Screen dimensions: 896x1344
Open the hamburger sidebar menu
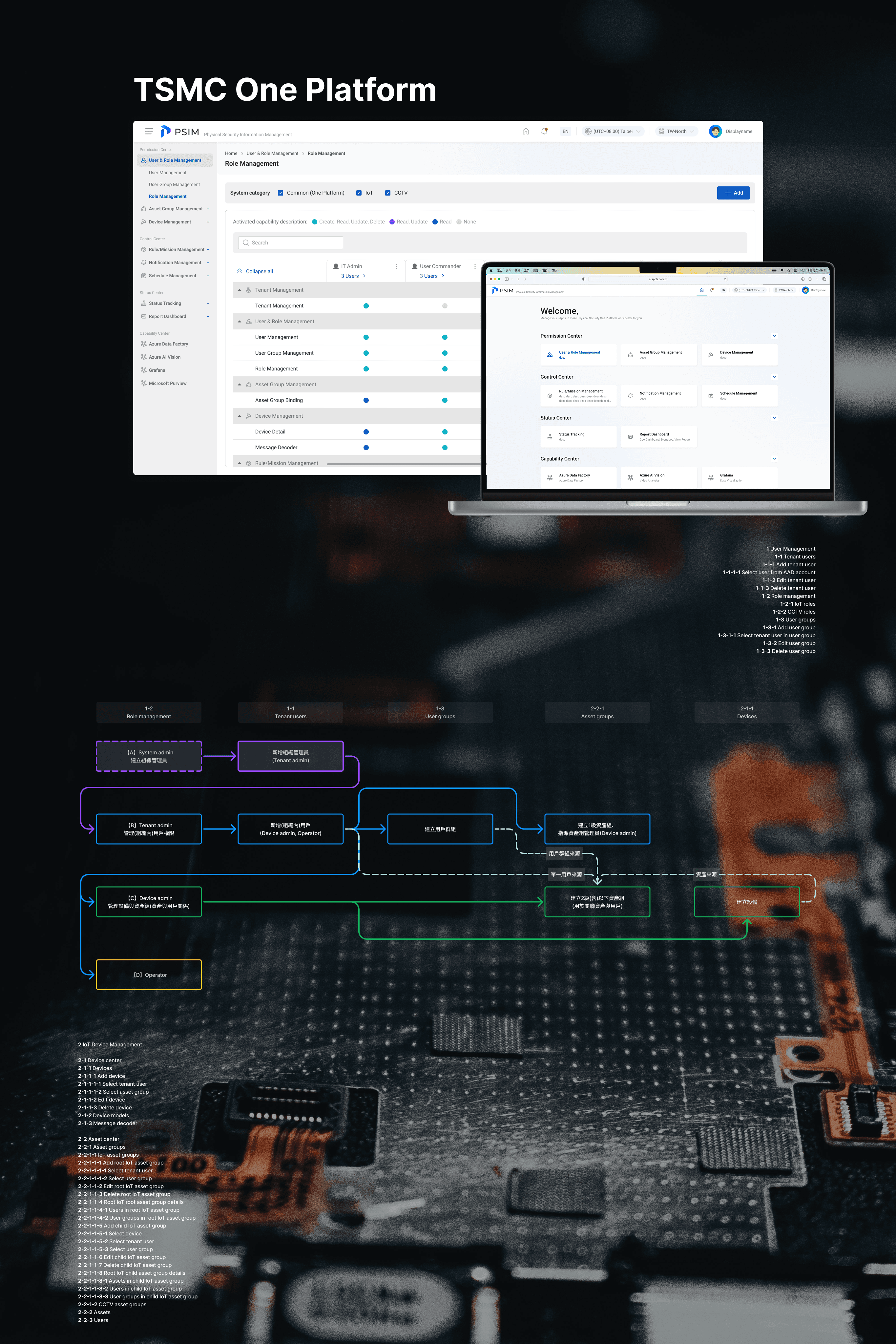[149, 132]
